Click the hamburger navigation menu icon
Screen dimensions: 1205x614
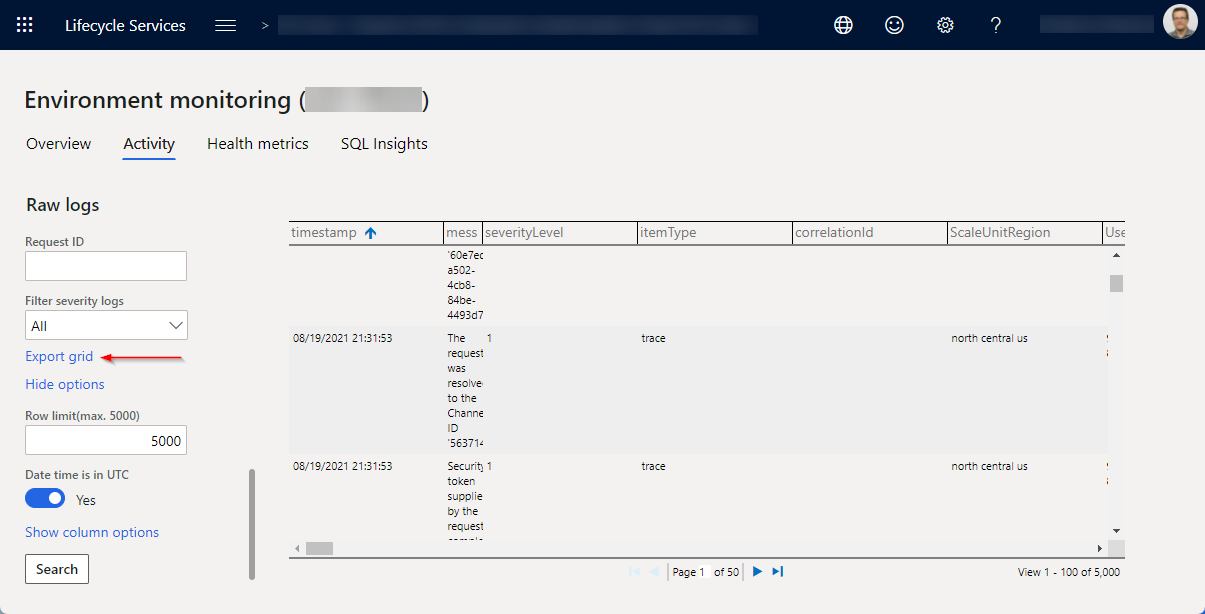[x=226, y=25]
